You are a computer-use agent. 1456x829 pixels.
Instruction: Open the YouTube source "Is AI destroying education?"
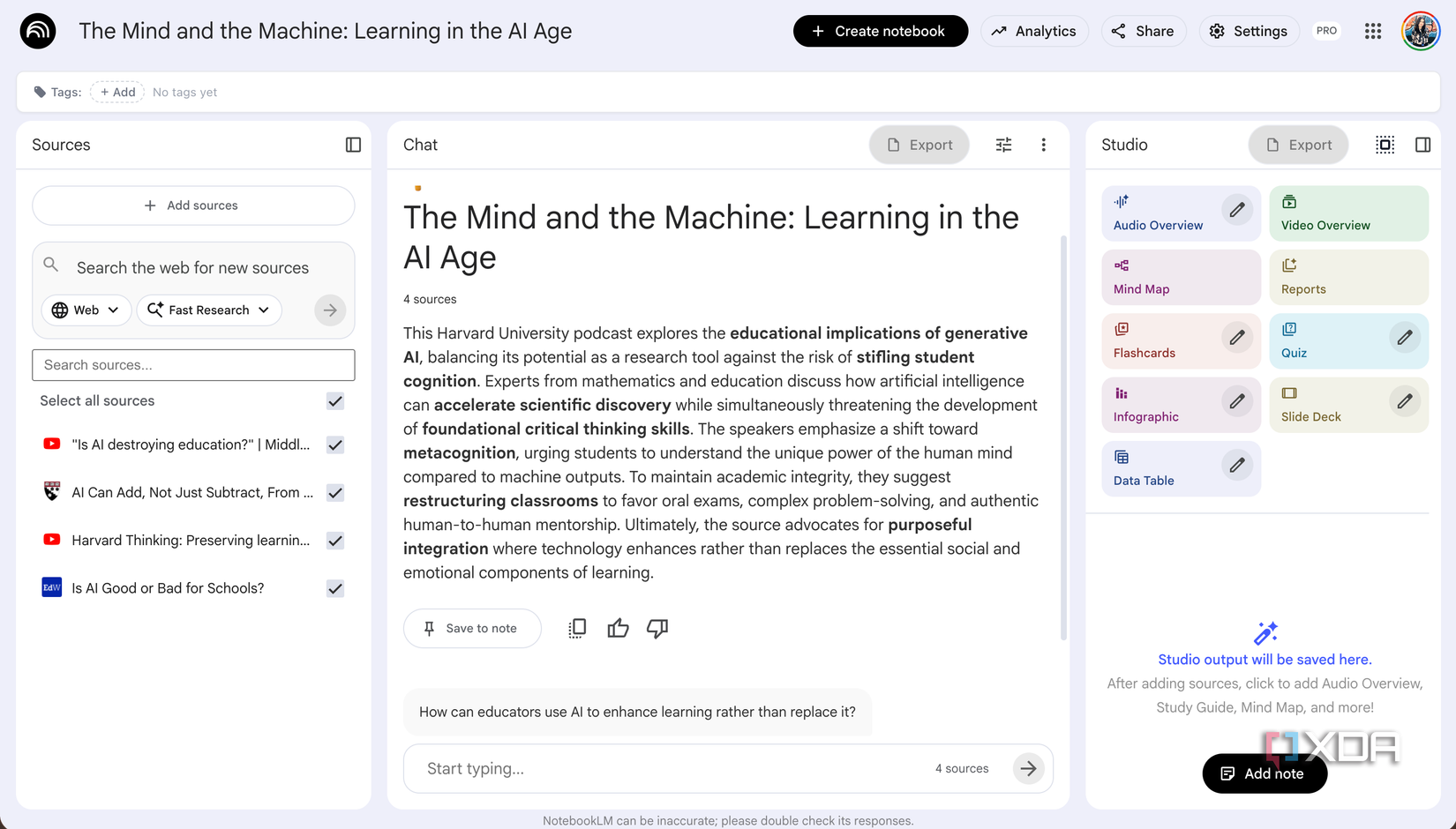(191, 445)
